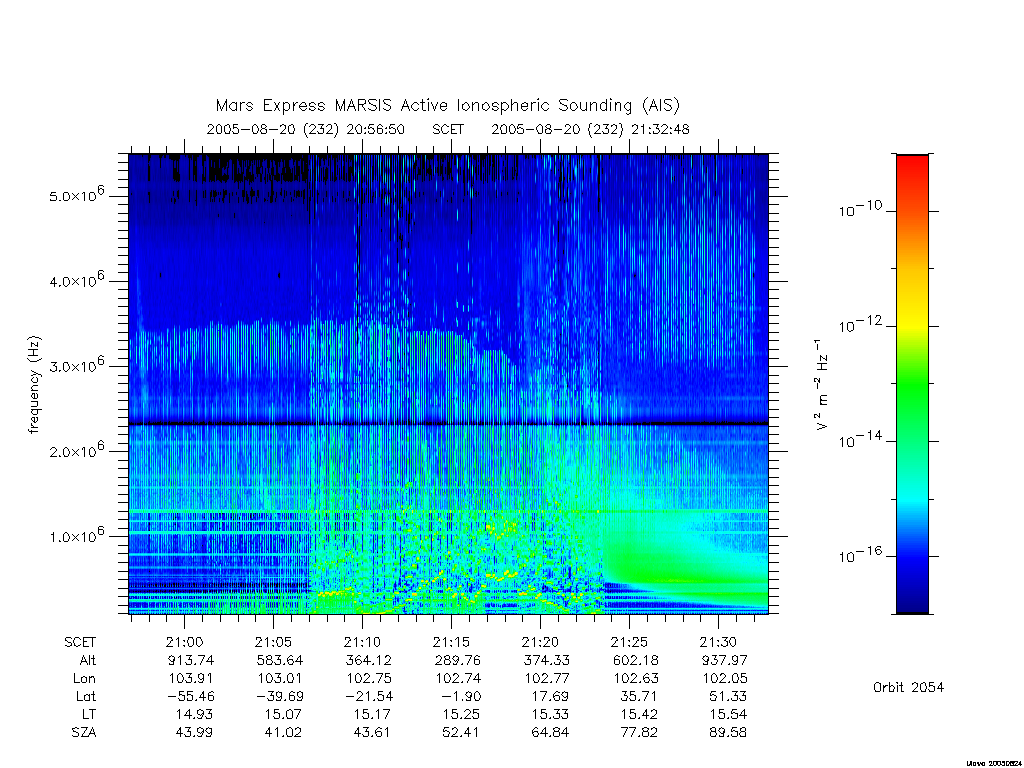Click the plot title "Mars Express MARSIS Active Ionospheric Sounding (AIS)"
This screenshot has height=768, width=1024.
coord(447,106)
